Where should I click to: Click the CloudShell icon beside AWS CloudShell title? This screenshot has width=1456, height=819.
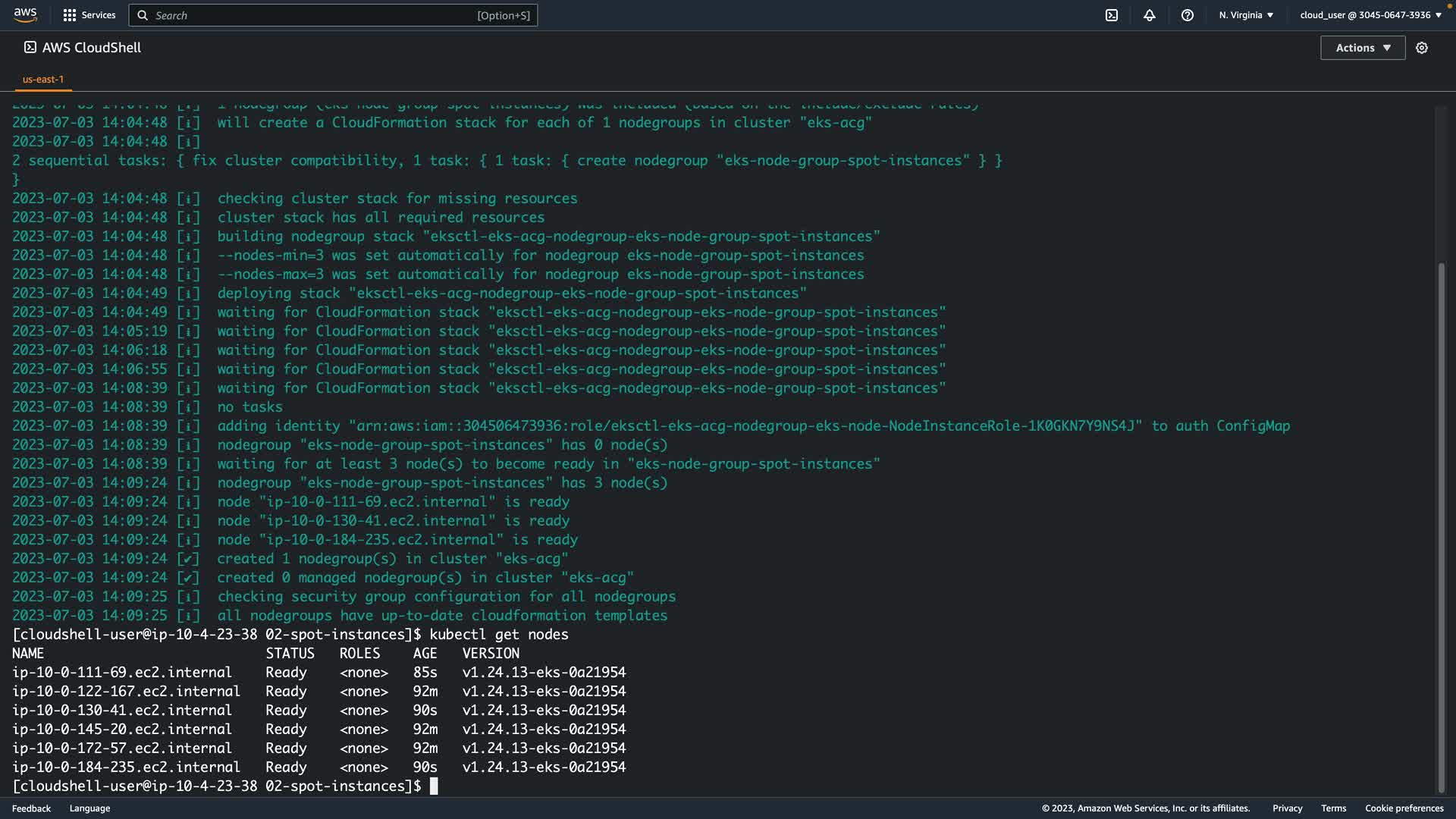click(x=30, y=47)
